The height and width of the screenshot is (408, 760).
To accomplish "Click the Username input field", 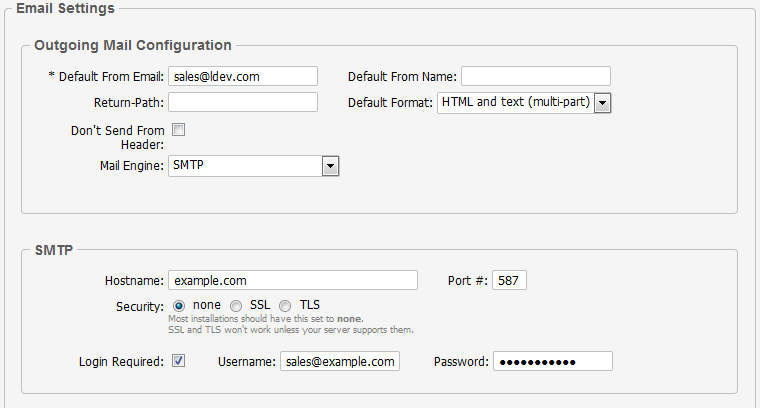I will pyautogui.click(x=339, y=361).
